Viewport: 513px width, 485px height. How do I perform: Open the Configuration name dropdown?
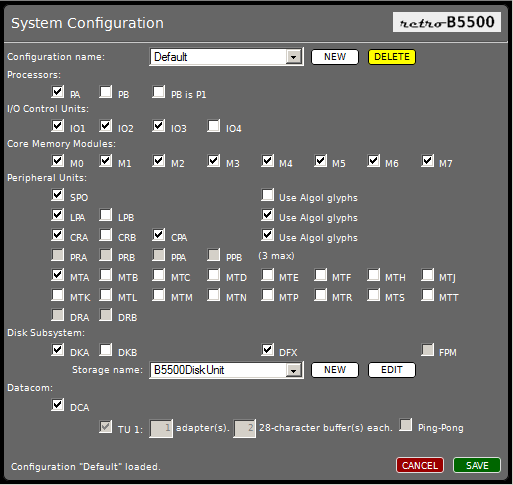coord(226,57)
